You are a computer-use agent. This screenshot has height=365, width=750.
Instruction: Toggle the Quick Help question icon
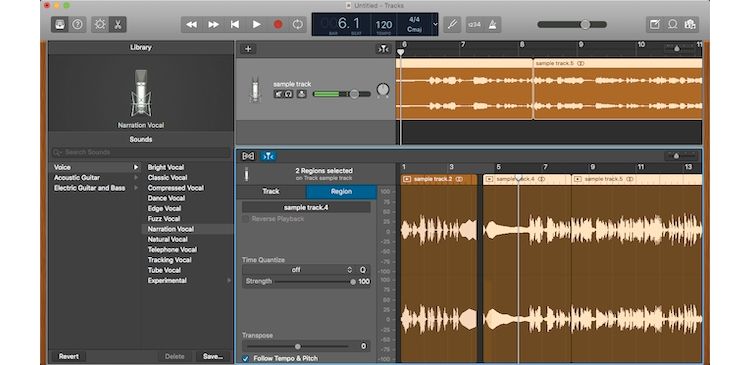point(77,24)
